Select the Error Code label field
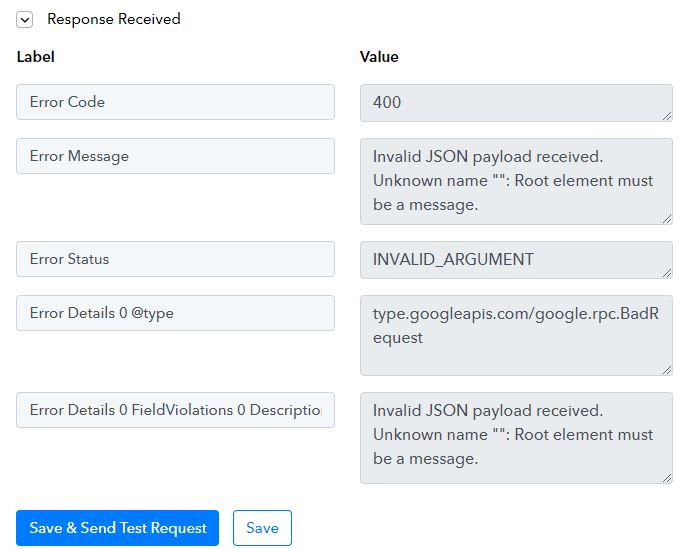Viewport: 687px width, 549px height. [175, 102]
